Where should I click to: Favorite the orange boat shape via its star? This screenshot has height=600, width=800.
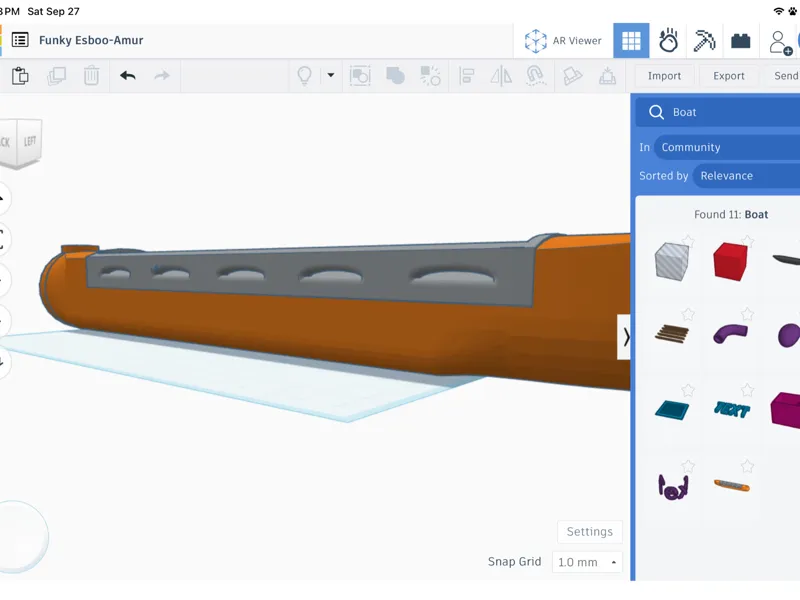tap(747, 465)
